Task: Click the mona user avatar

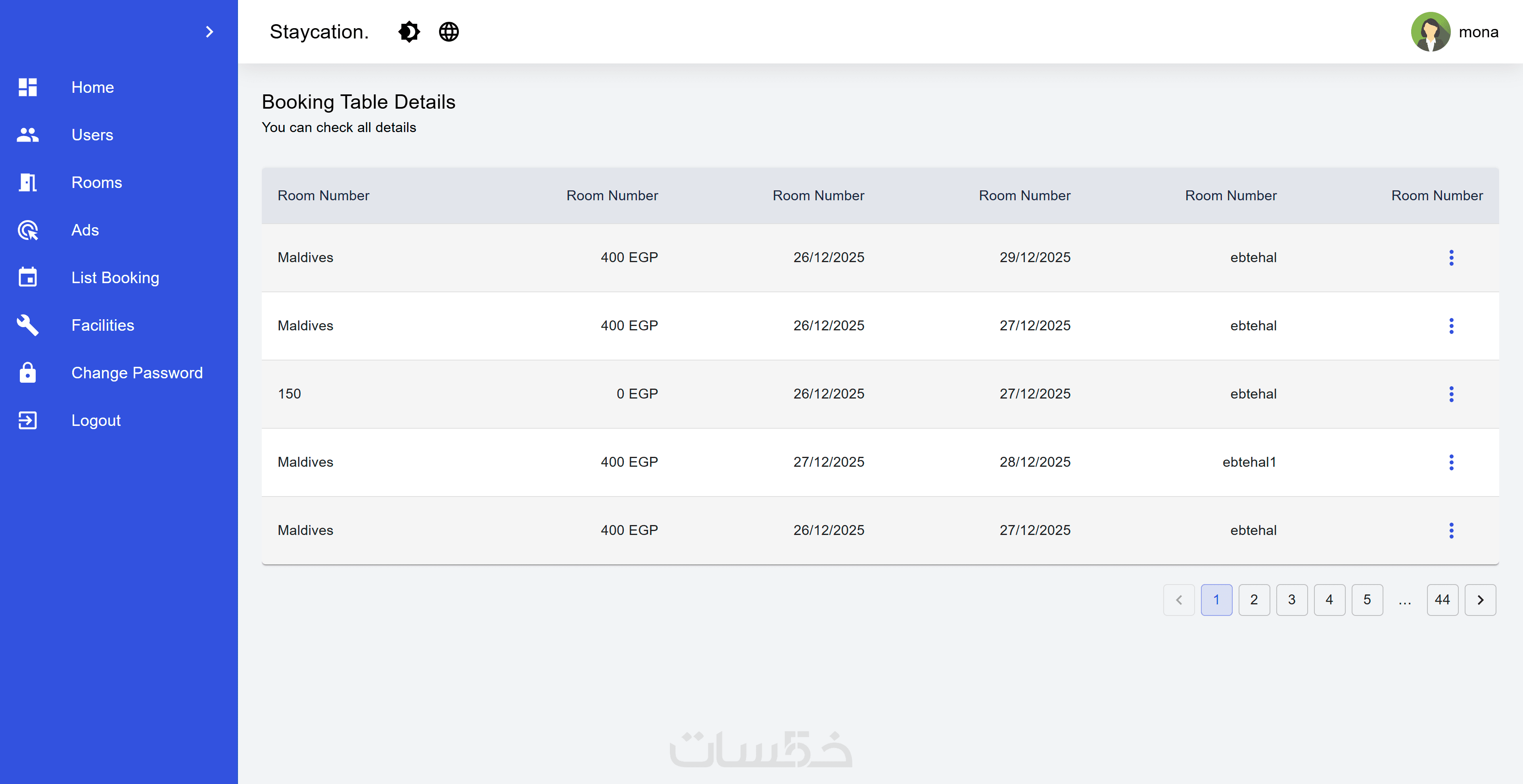Action: 1429,32
